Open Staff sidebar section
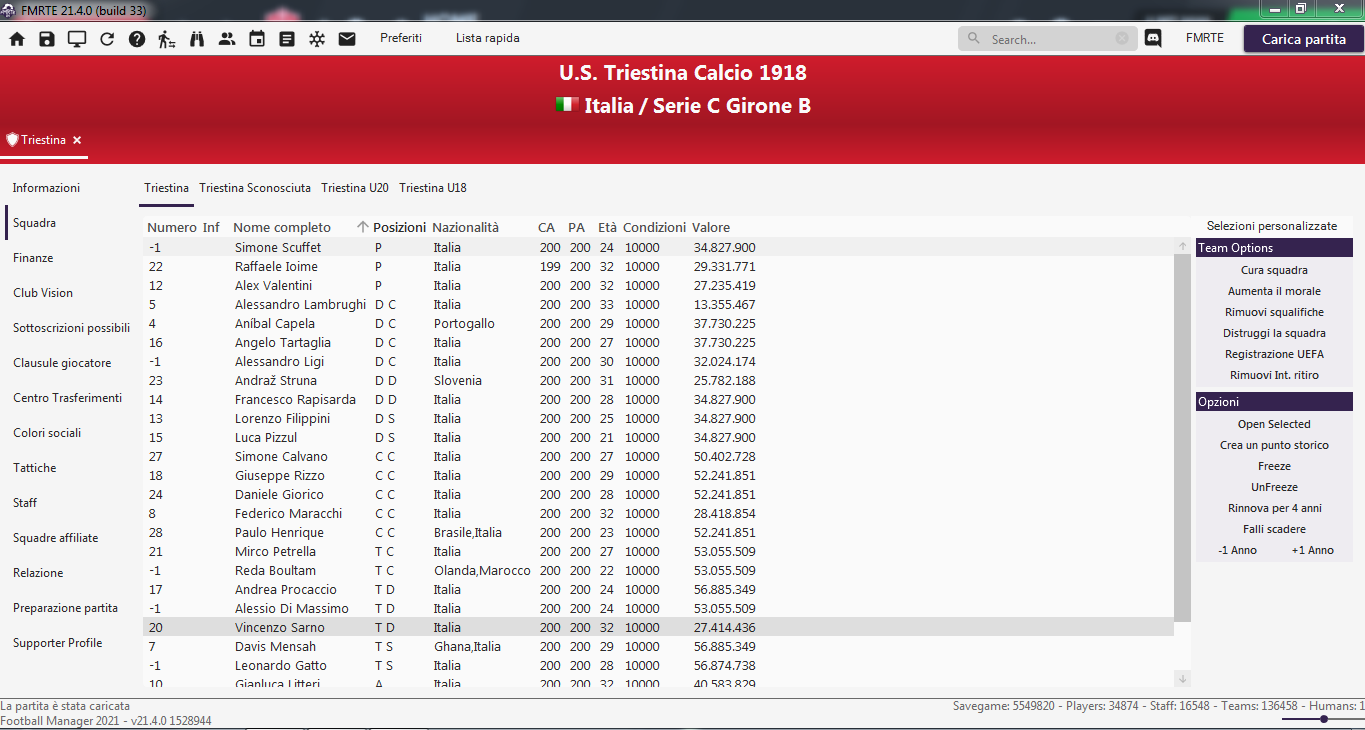Screen dimensions: 1365x730 click(26, 503)
